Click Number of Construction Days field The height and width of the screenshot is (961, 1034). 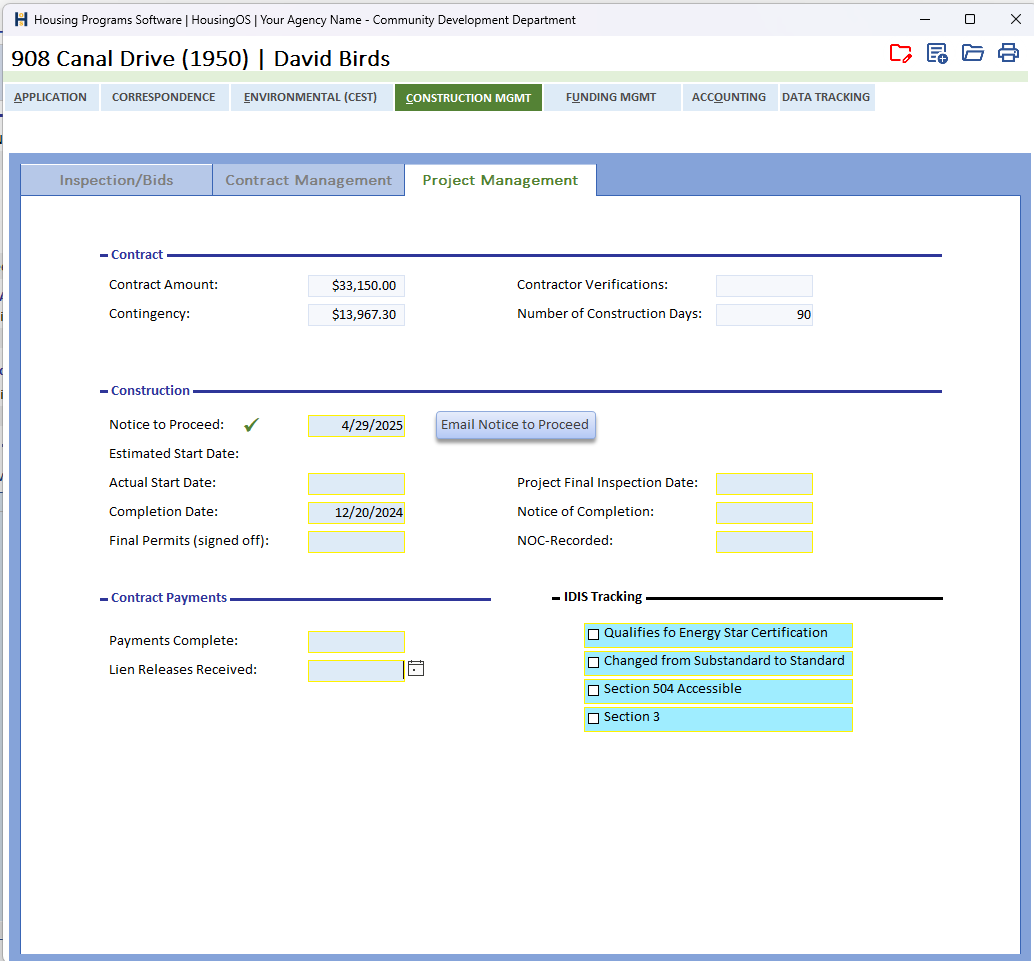point(764,315)
